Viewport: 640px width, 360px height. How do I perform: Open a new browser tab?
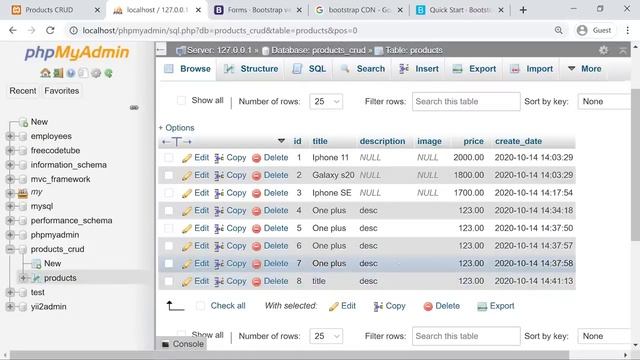click(x=523, y=10)
